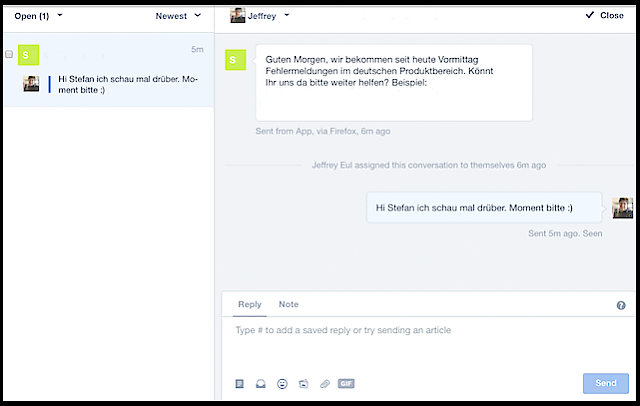The image size is (640, 406).
Task: Open the emoji picker
Action: [282, 383]
